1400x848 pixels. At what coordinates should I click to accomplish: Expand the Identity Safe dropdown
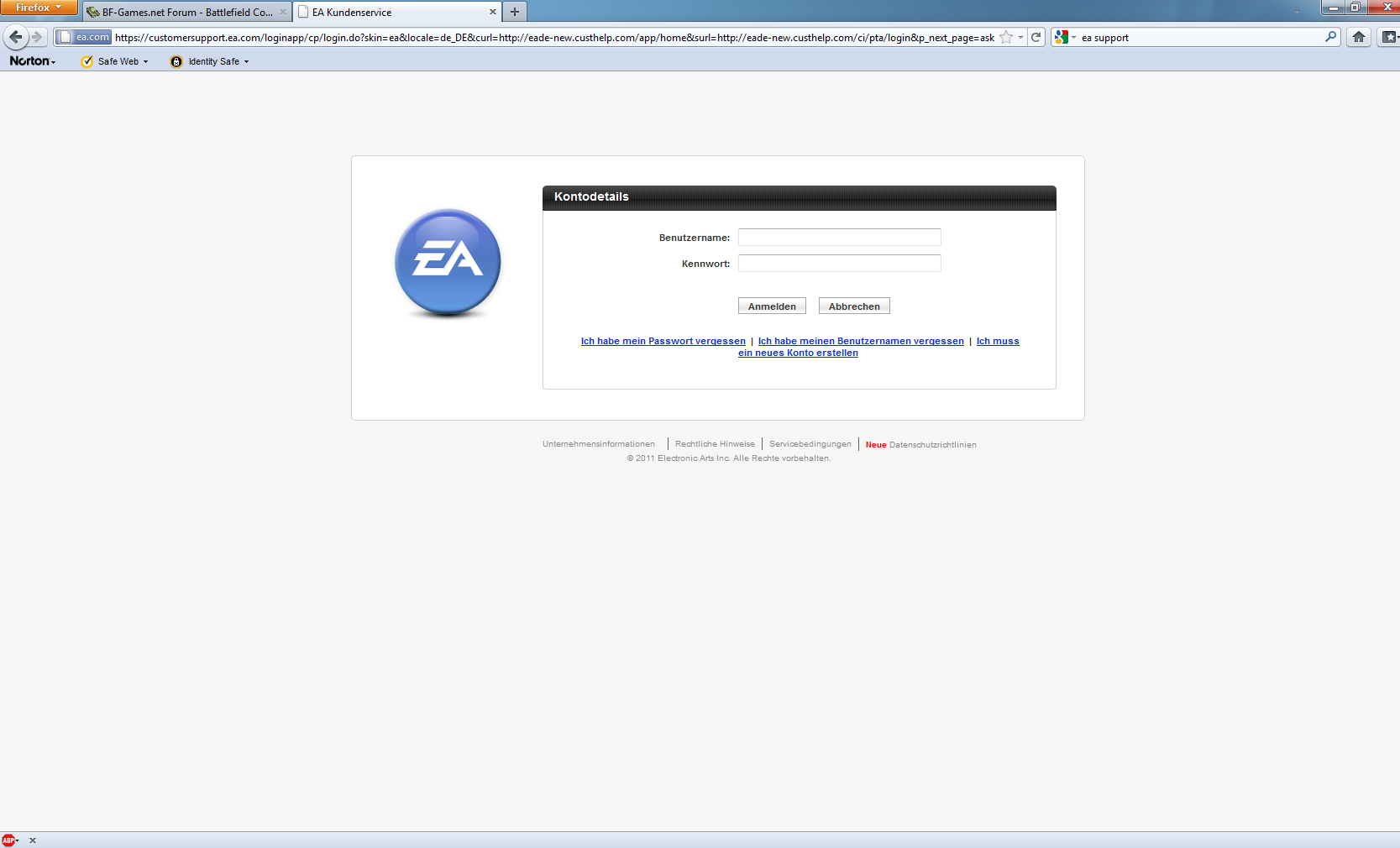click(x=246, y=61)
